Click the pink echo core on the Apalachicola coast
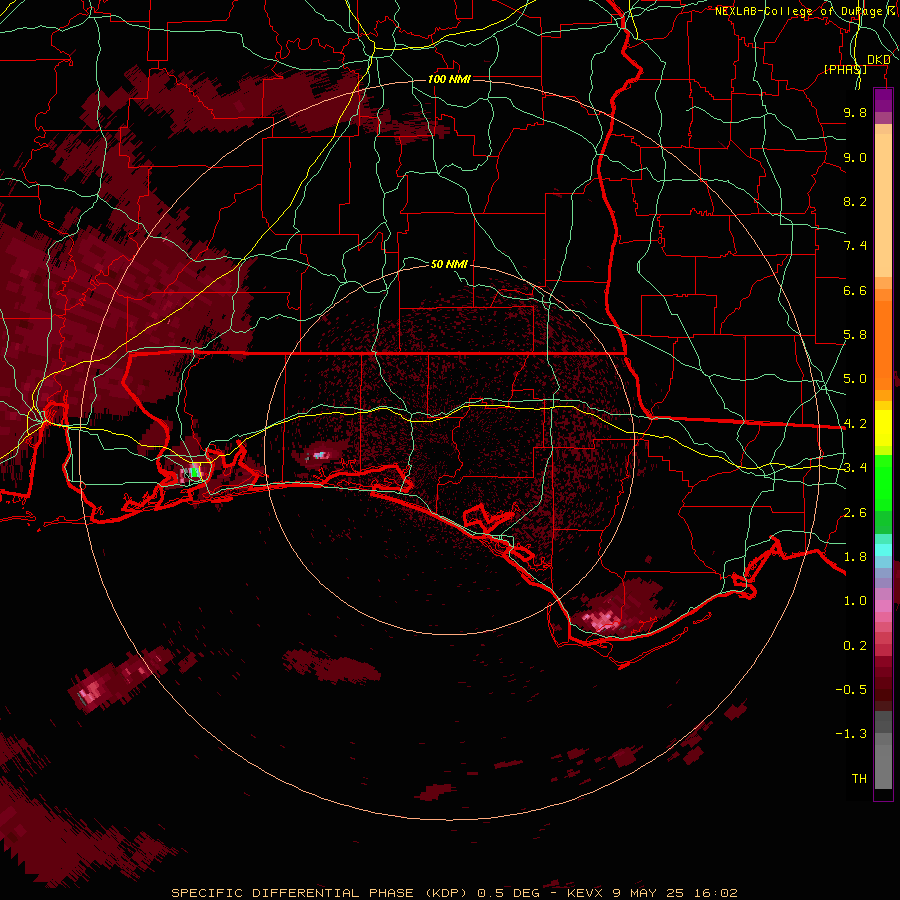The width and height of the screenshot is (900, 900). [602, 620]
